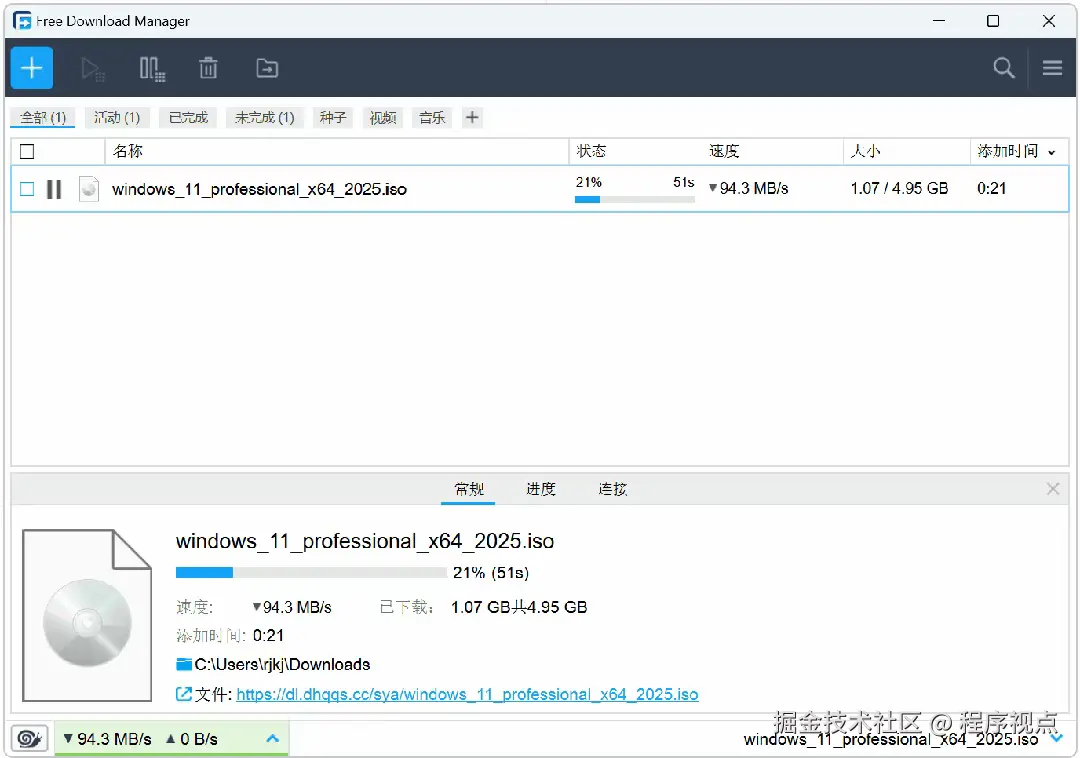This screenshot has height=758, width=1080.
Task: Close the bottom details panel
Action: pyautogui.click(x=1052, y=489)
